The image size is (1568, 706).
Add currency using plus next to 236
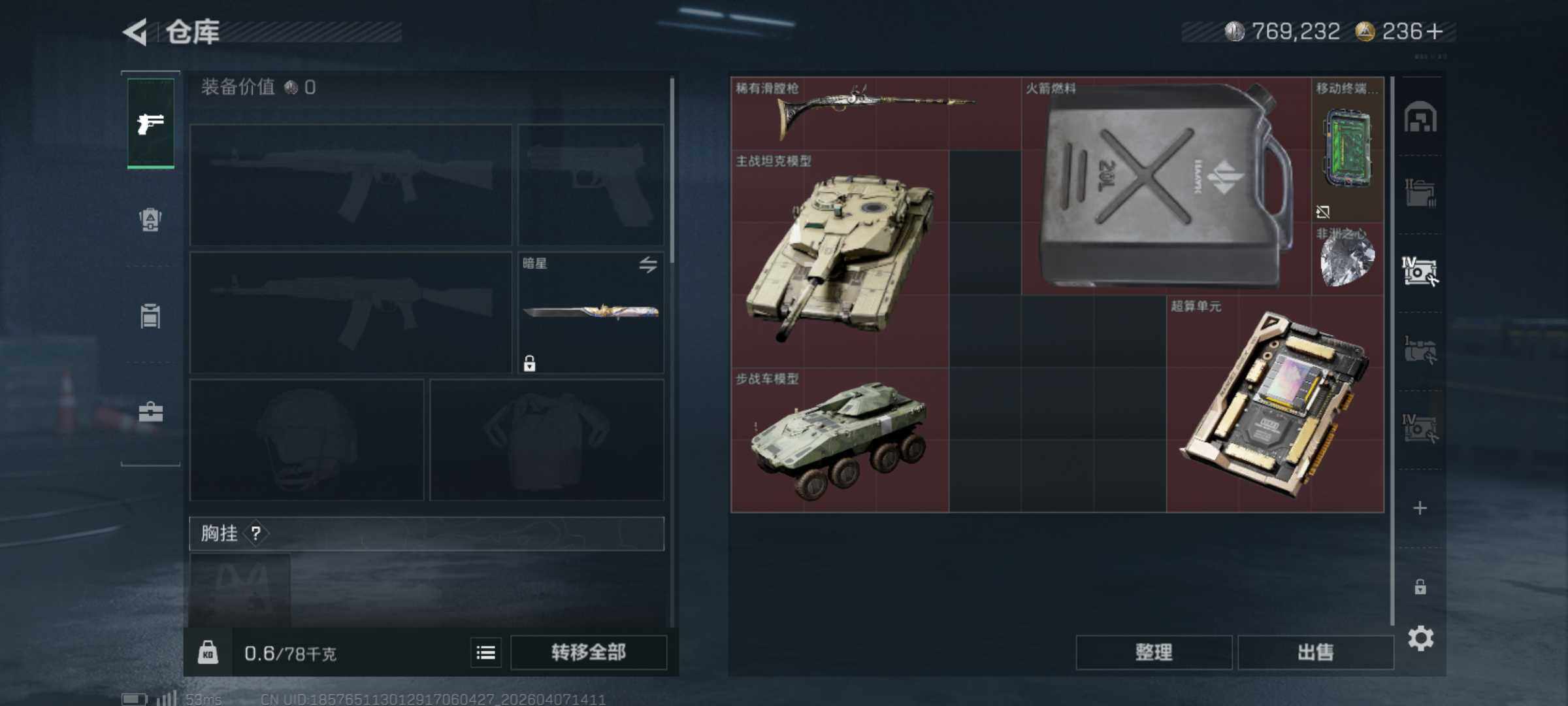pyautogui.click(x=1435, y=31)
